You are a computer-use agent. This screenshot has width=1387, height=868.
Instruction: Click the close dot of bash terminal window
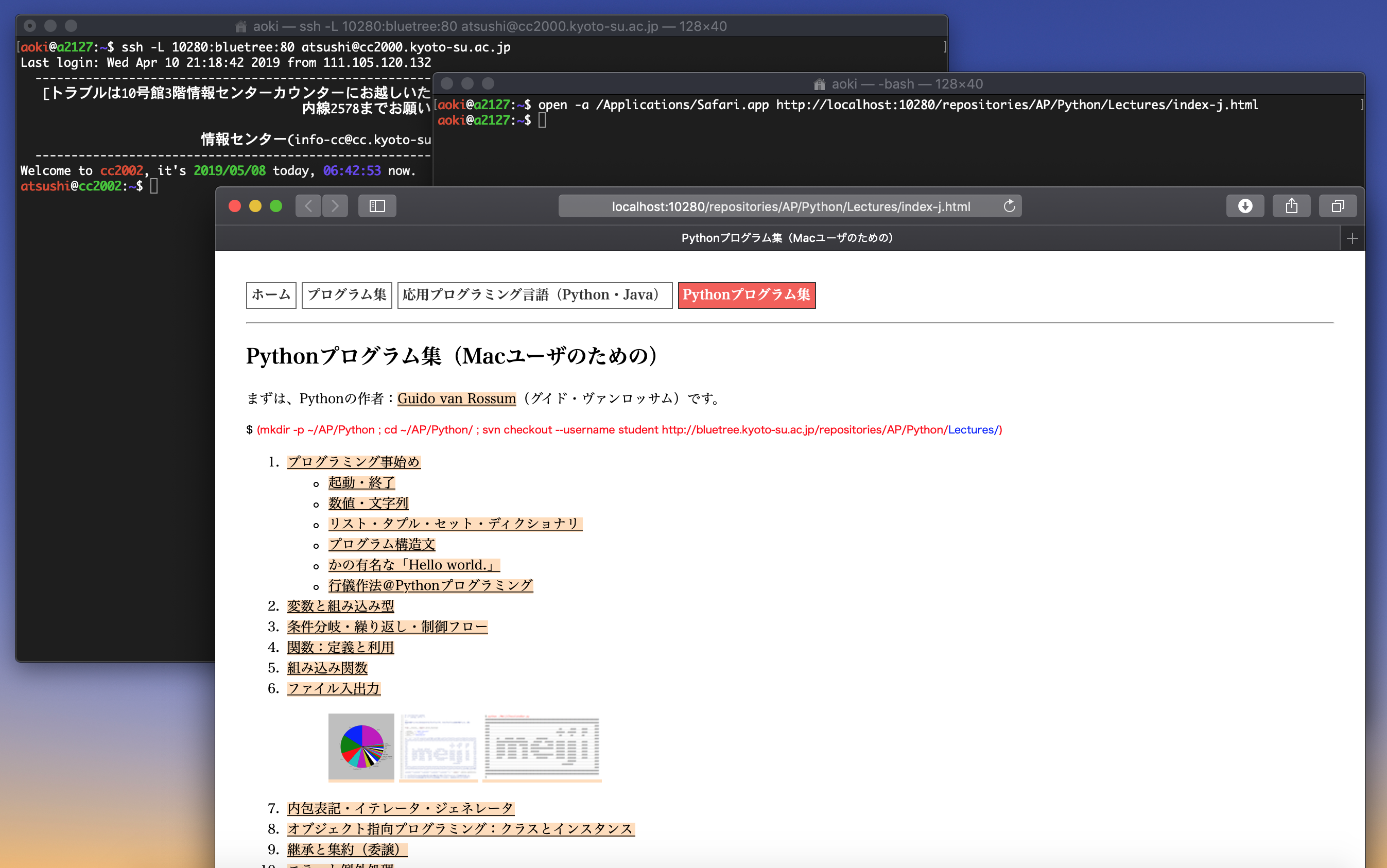pyautogui.click(x=447, y=84)
